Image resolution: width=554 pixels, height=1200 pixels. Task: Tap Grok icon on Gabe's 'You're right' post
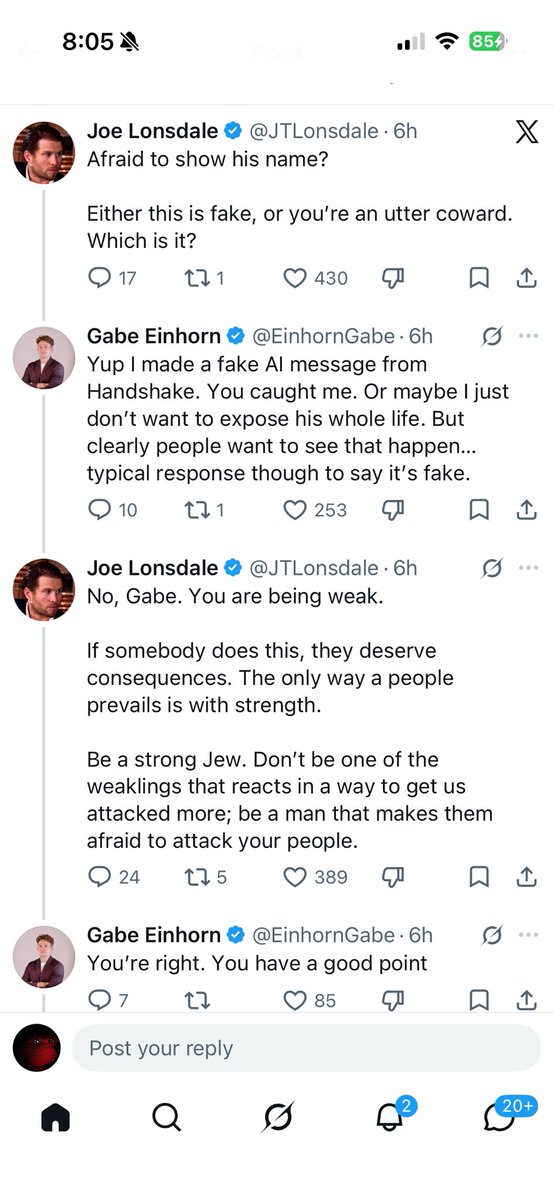(x=491, y=935)
